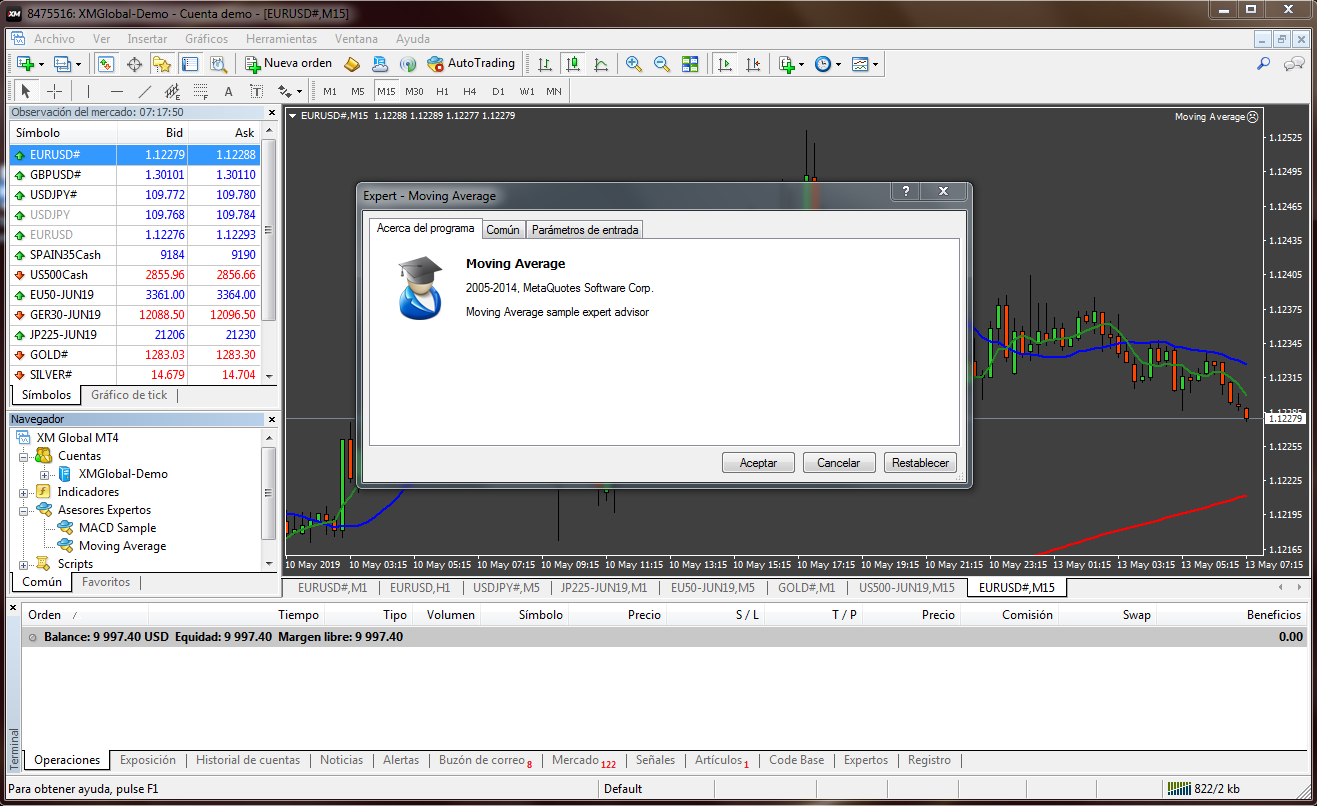Select candlestick chart display icon

point(573,63)
